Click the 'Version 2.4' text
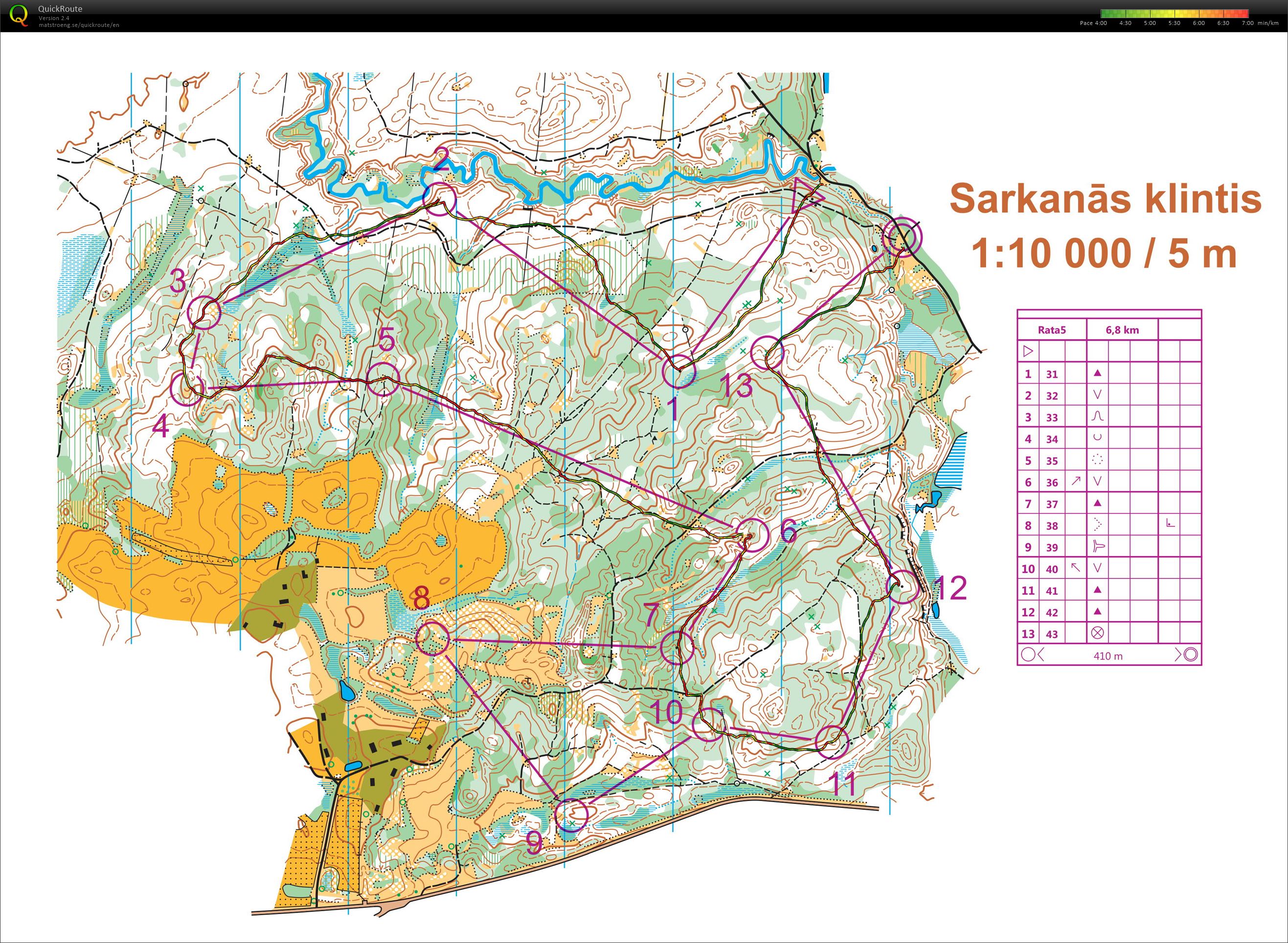1288x943 pixels. 54,18
